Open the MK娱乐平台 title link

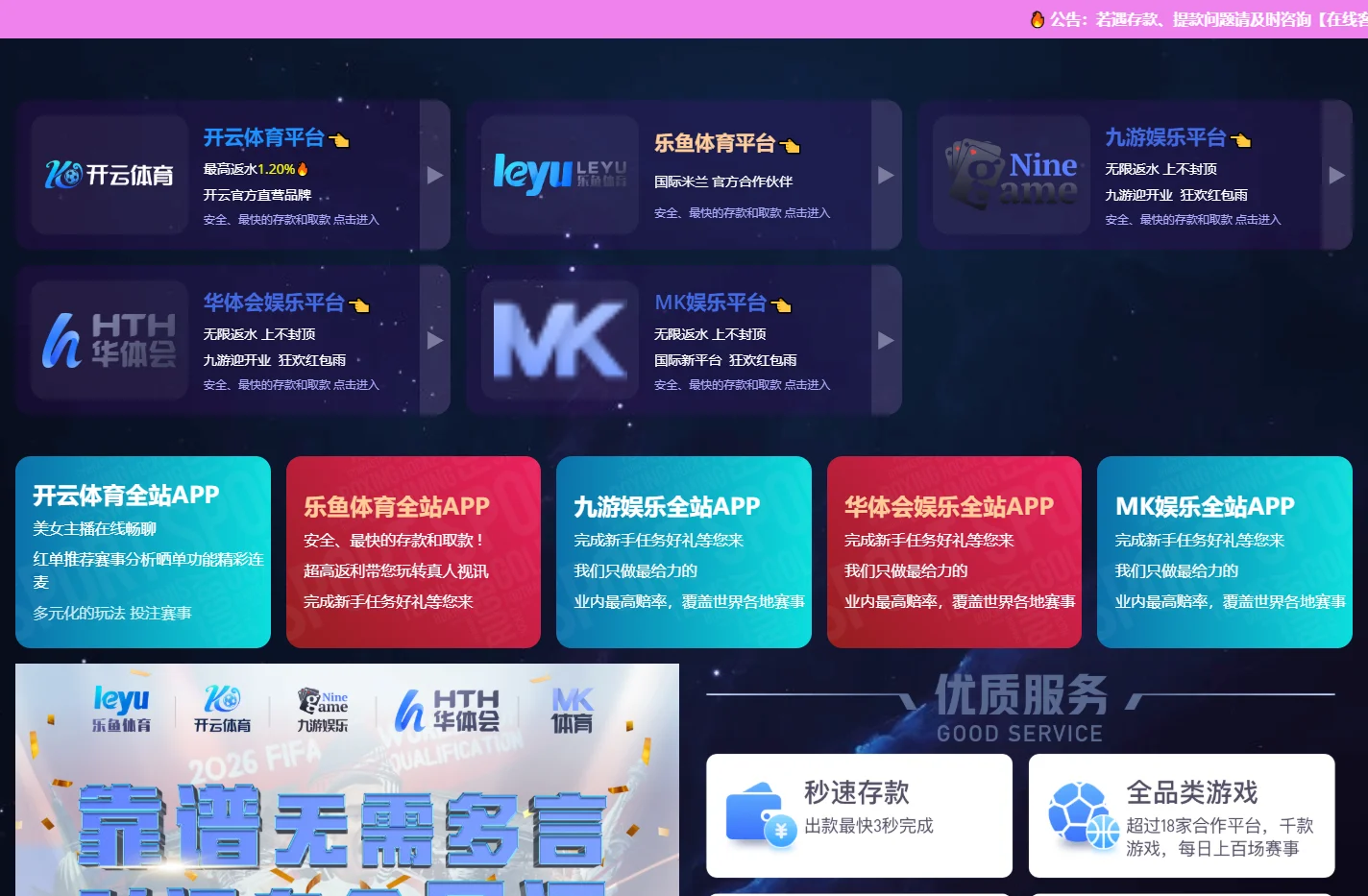[710, 303]
